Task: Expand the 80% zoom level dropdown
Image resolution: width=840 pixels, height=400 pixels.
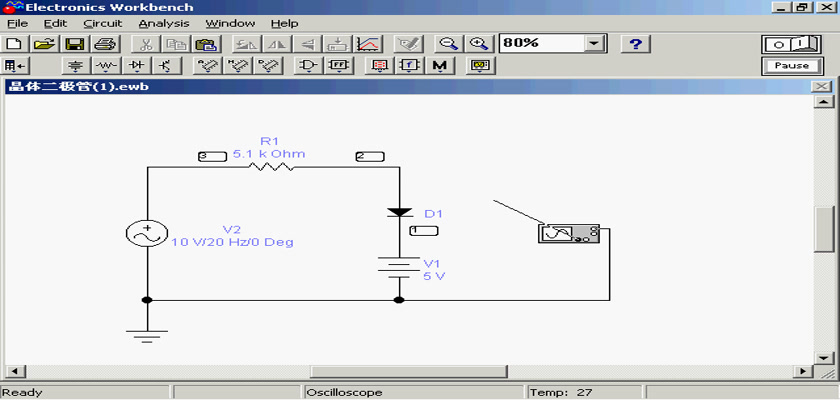Action: 596,44
